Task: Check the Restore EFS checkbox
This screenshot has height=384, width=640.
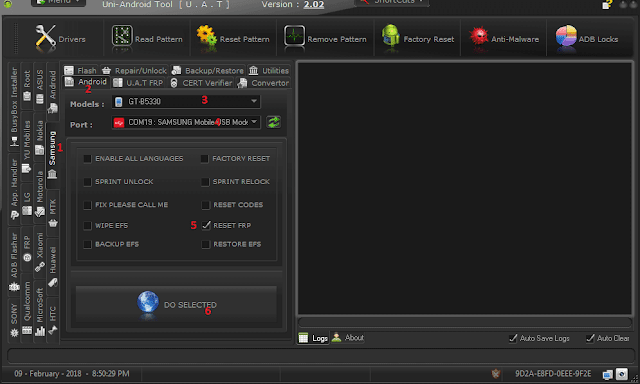Action: (206, 244)
